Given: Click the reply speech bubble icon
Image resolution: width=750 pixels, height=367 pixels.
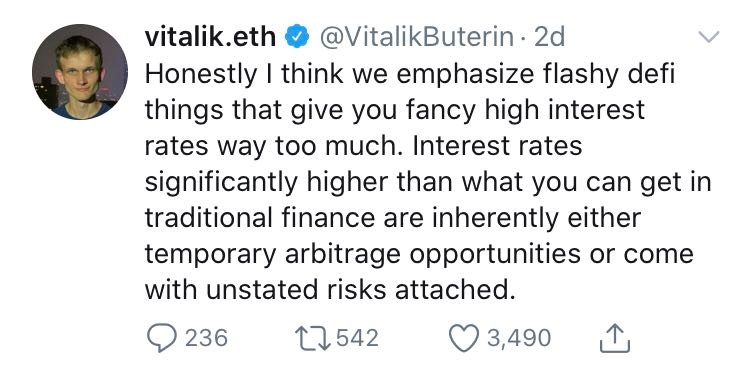Looking at the screenshot, I should pyautogui.click(x=162, y=338).
